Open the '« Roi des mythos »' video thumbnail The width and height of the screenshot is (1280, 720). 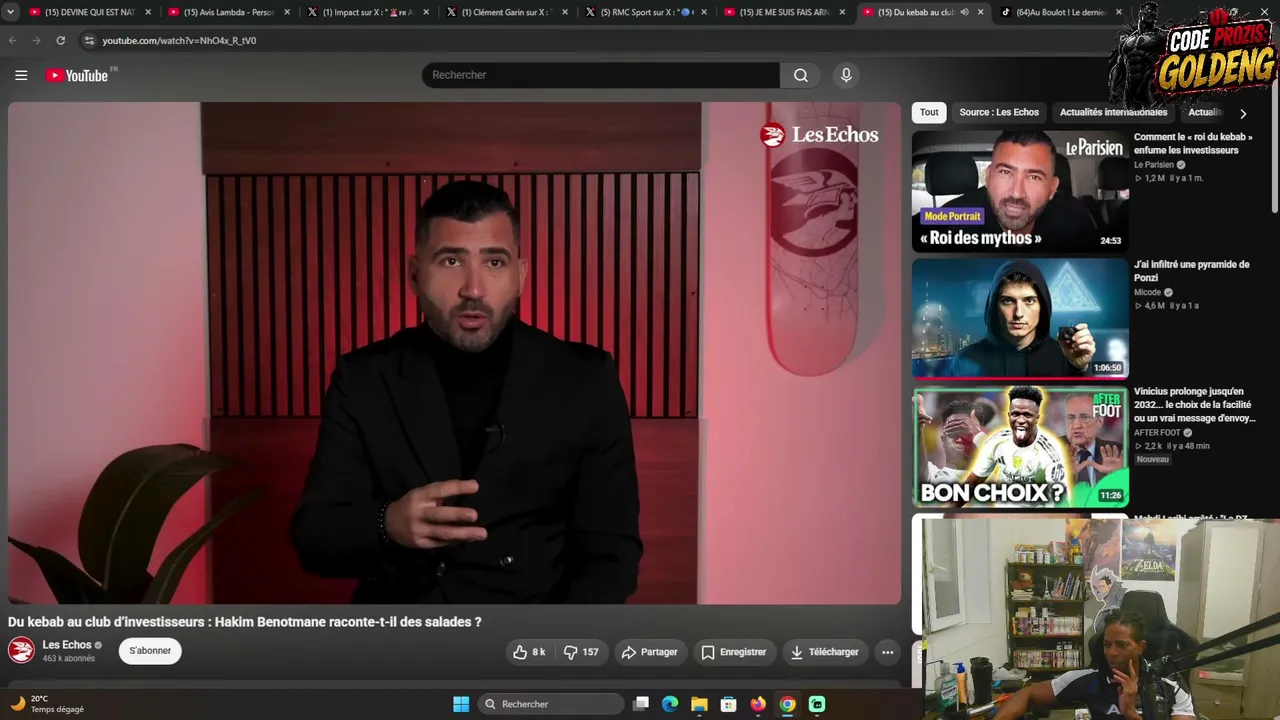1020,191
